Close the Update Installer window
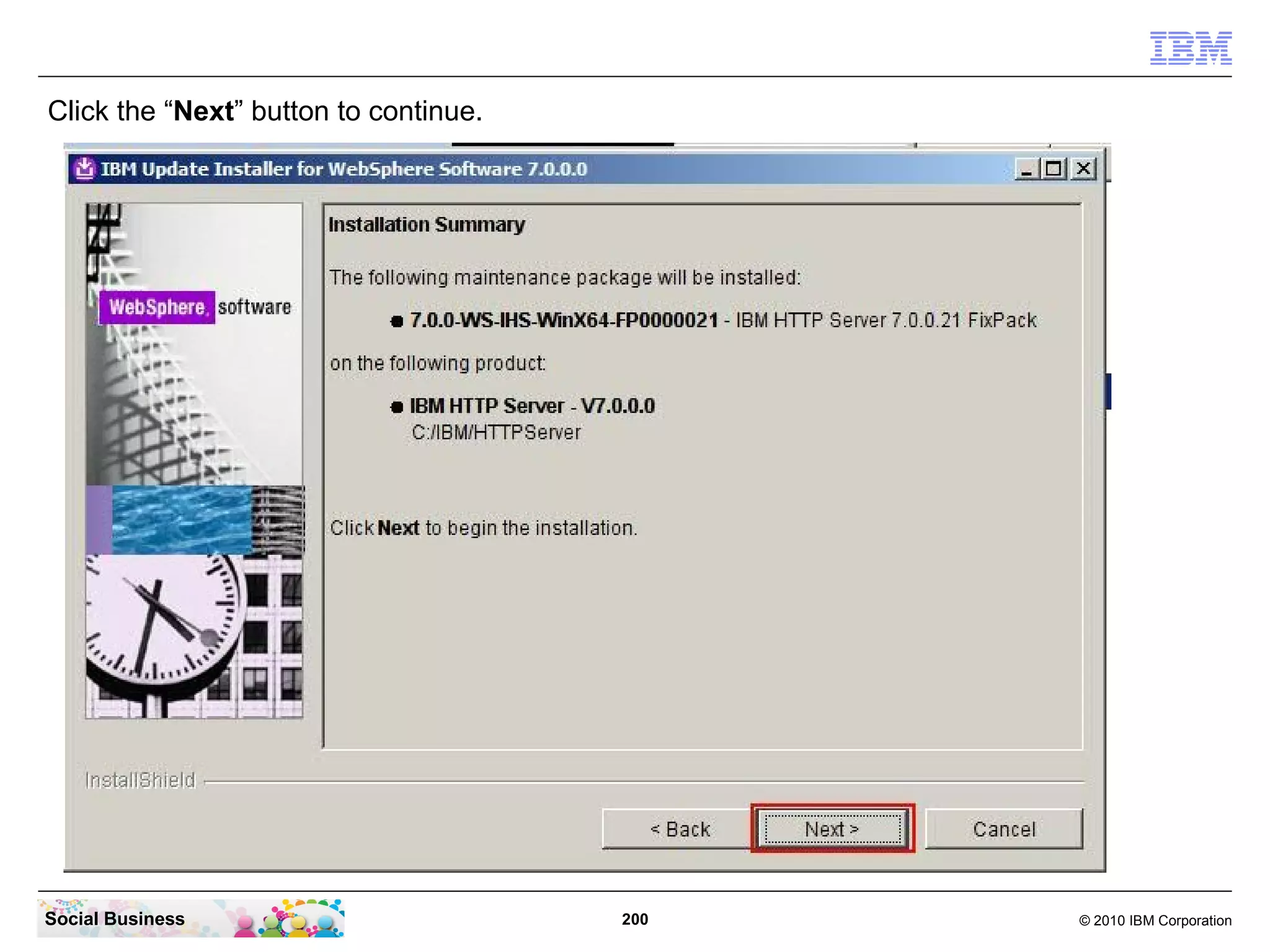This screenshot has height=952, width=1270. click(x=1083, y=169)
